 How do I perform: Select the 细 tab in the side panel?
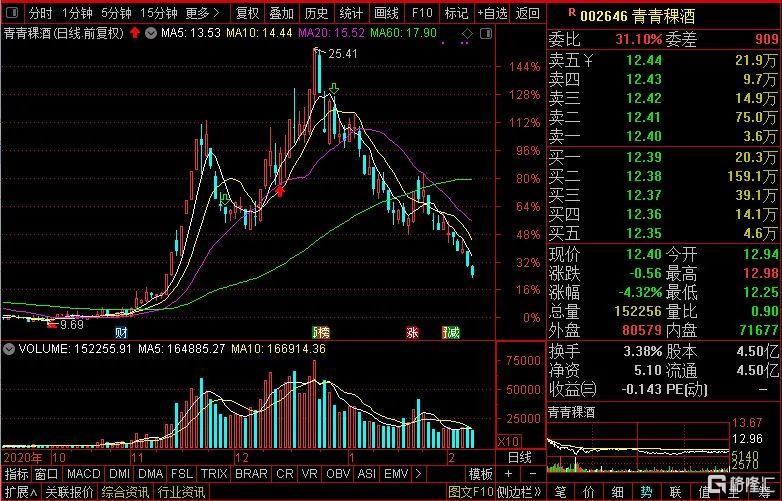617,492
